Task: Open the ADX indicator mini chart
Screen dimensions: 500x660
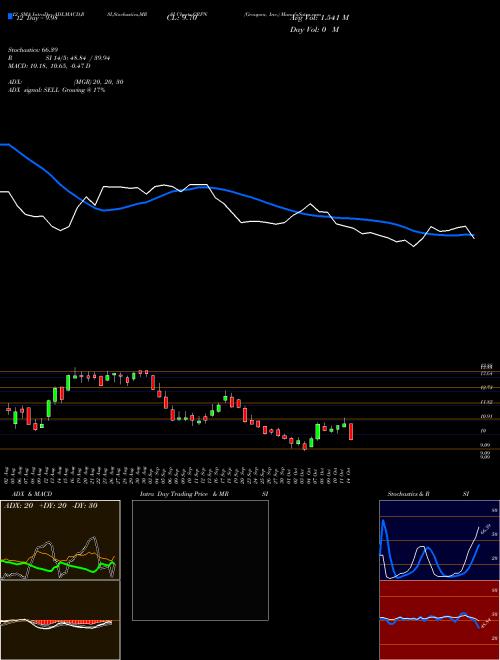Action: [60, 540]
